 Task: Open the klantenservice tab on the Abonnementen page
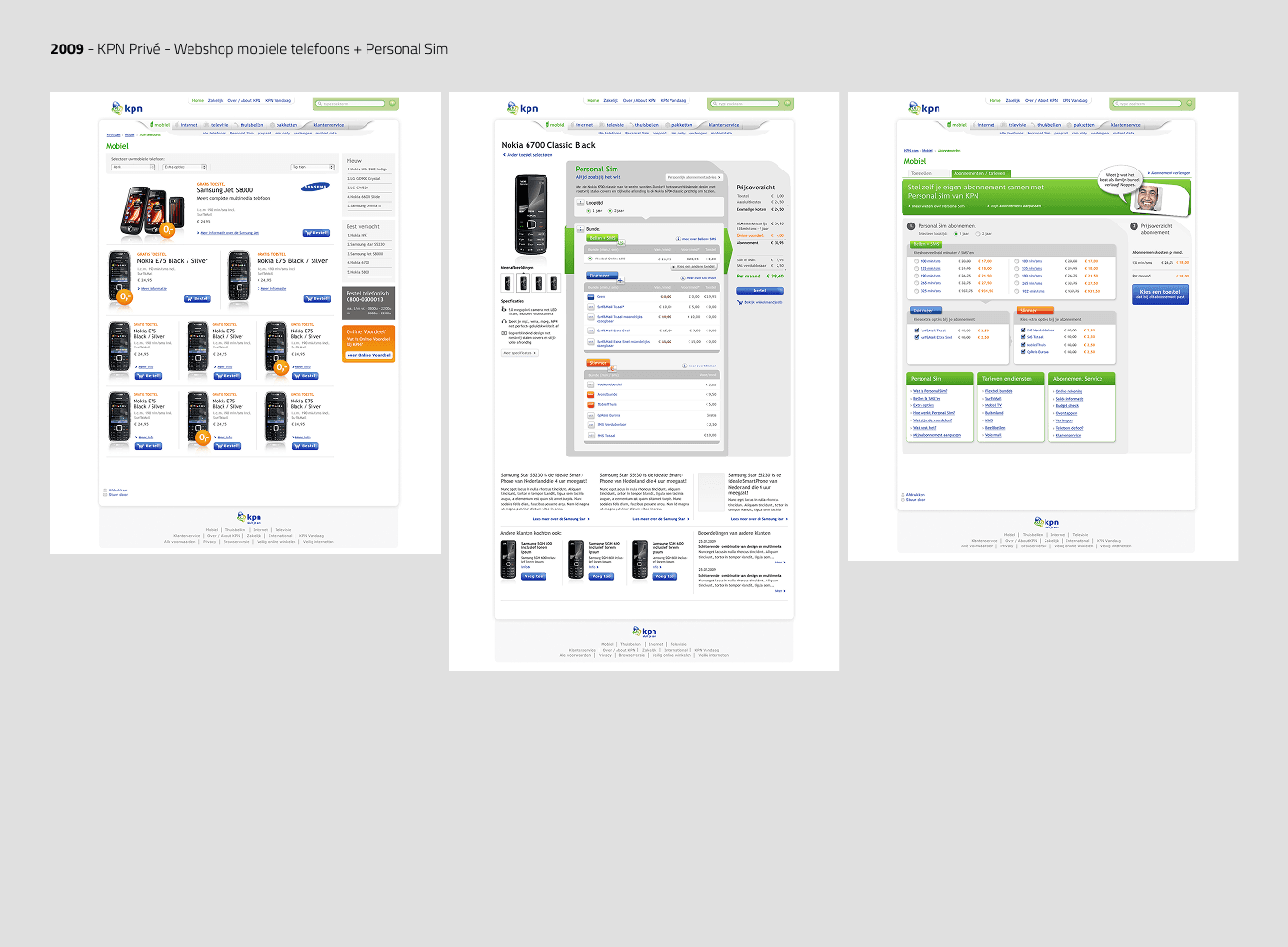pyautogui.click(x=1124, y=125)
